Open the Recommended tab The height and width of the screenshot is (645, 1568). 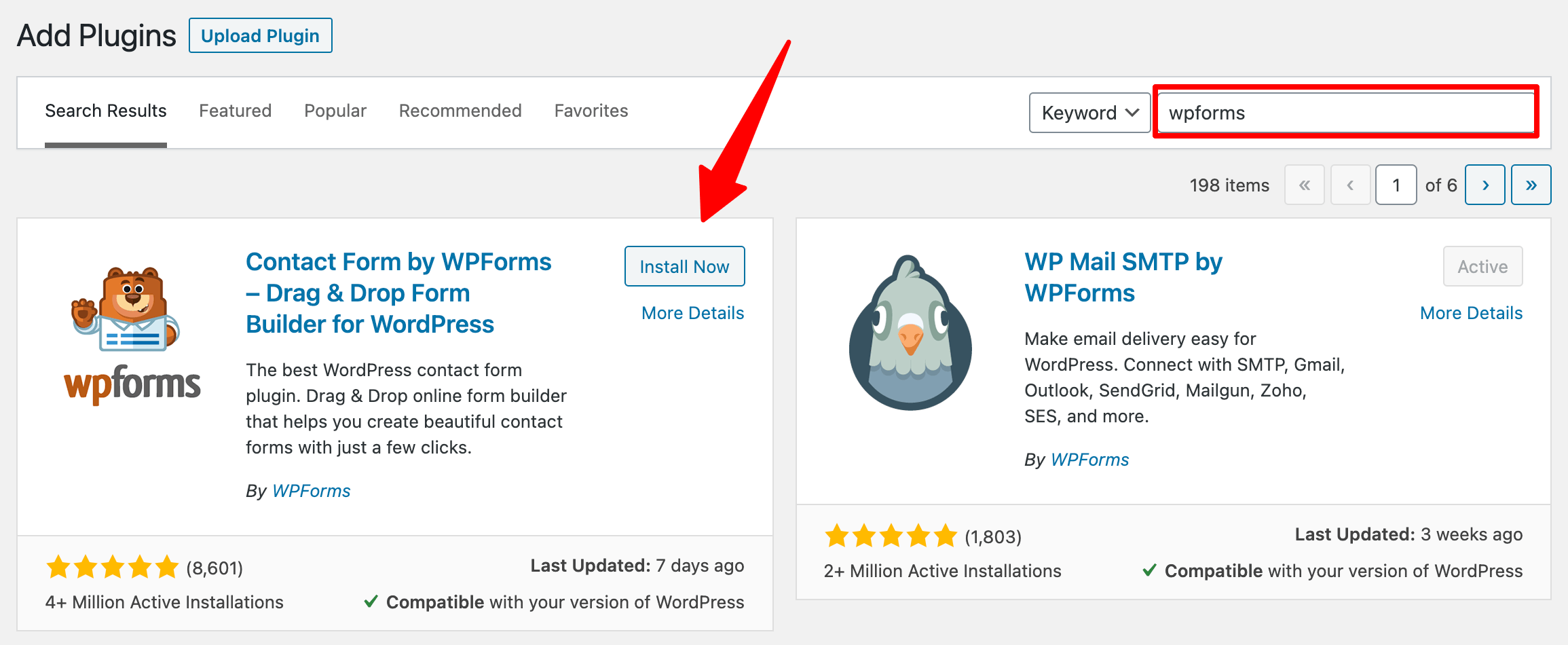click(x=460, y=110)
